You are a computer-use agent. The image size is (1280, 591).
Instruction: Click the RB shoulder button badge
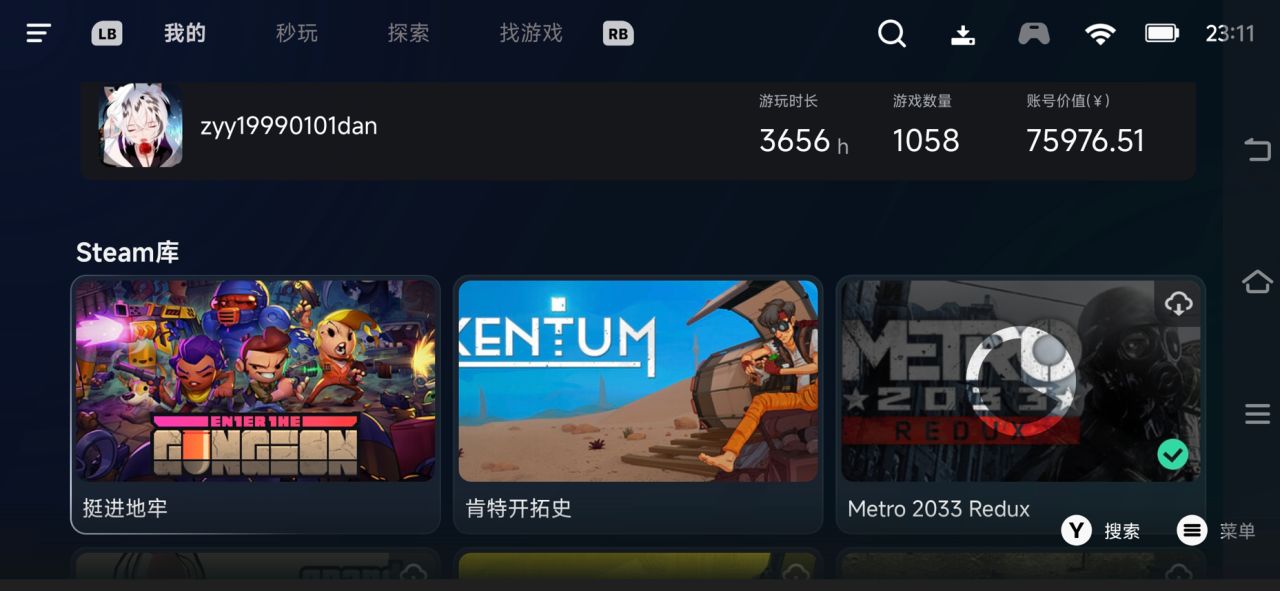pyautogui.click(x=618, y=34)
